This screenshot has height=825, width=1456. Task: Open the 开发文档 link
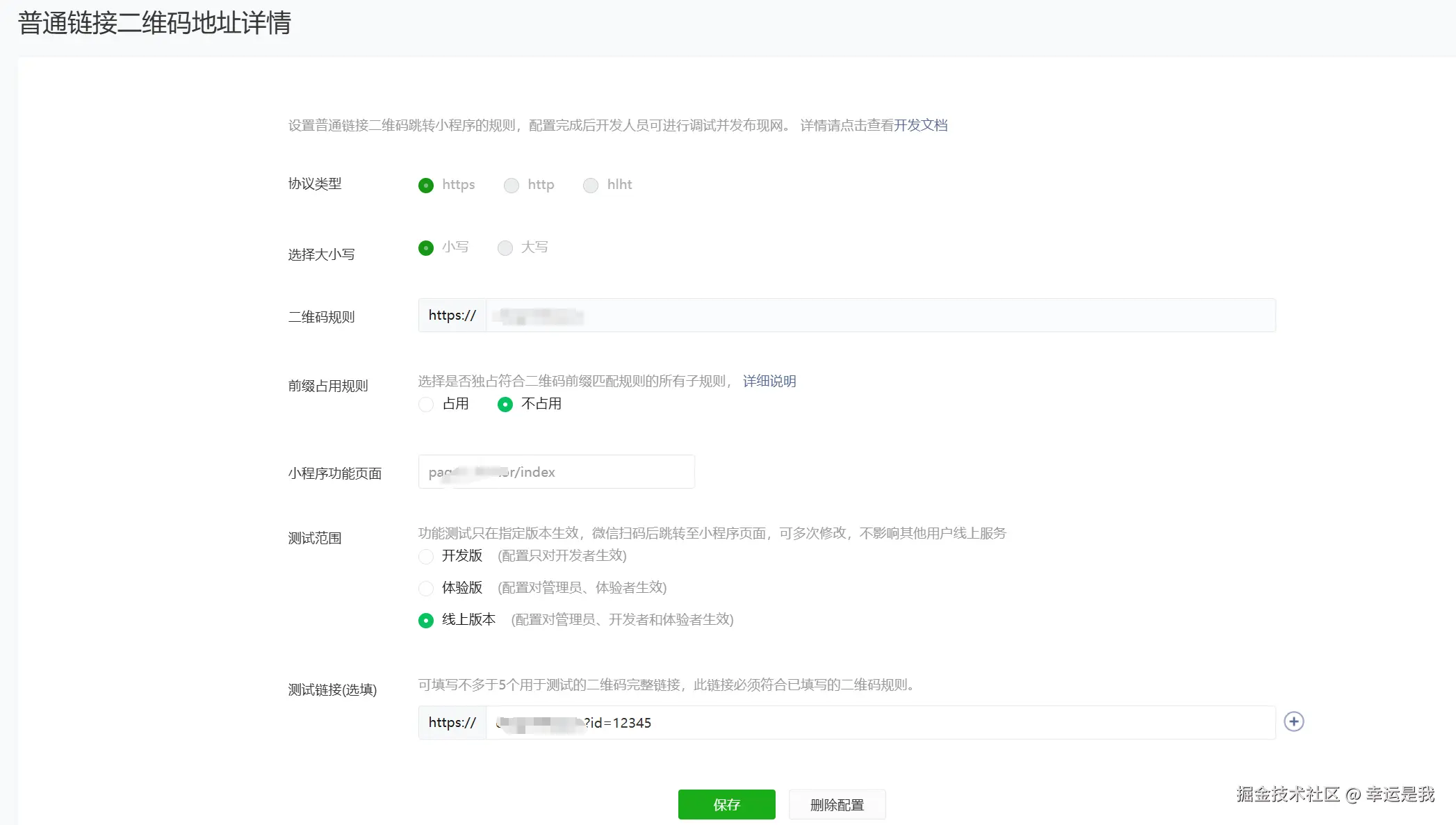tap(920, 125)
